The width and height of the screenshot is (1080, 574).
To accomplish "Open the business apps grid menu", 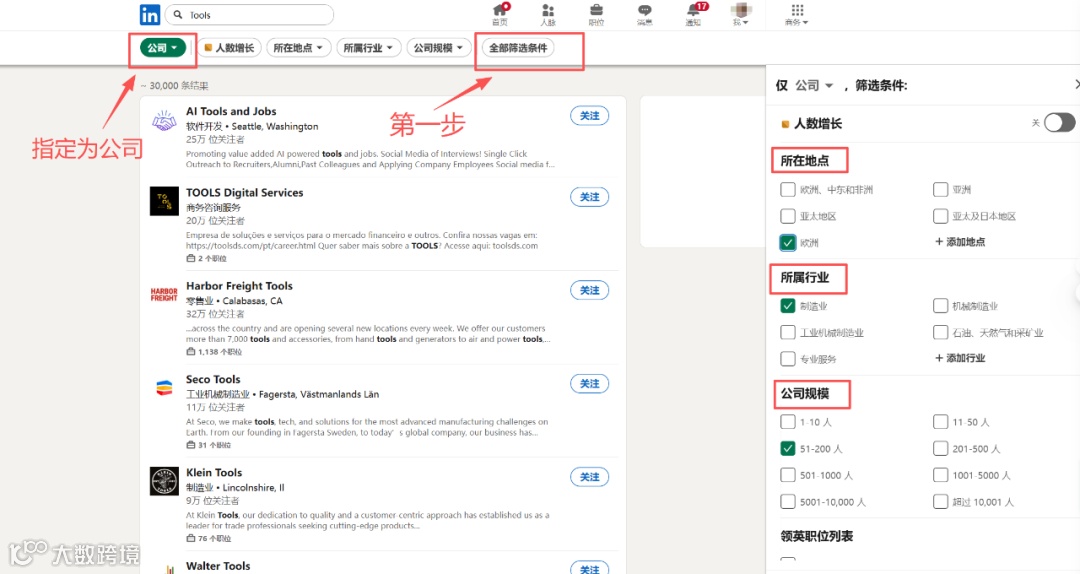I will coord(797,14).
